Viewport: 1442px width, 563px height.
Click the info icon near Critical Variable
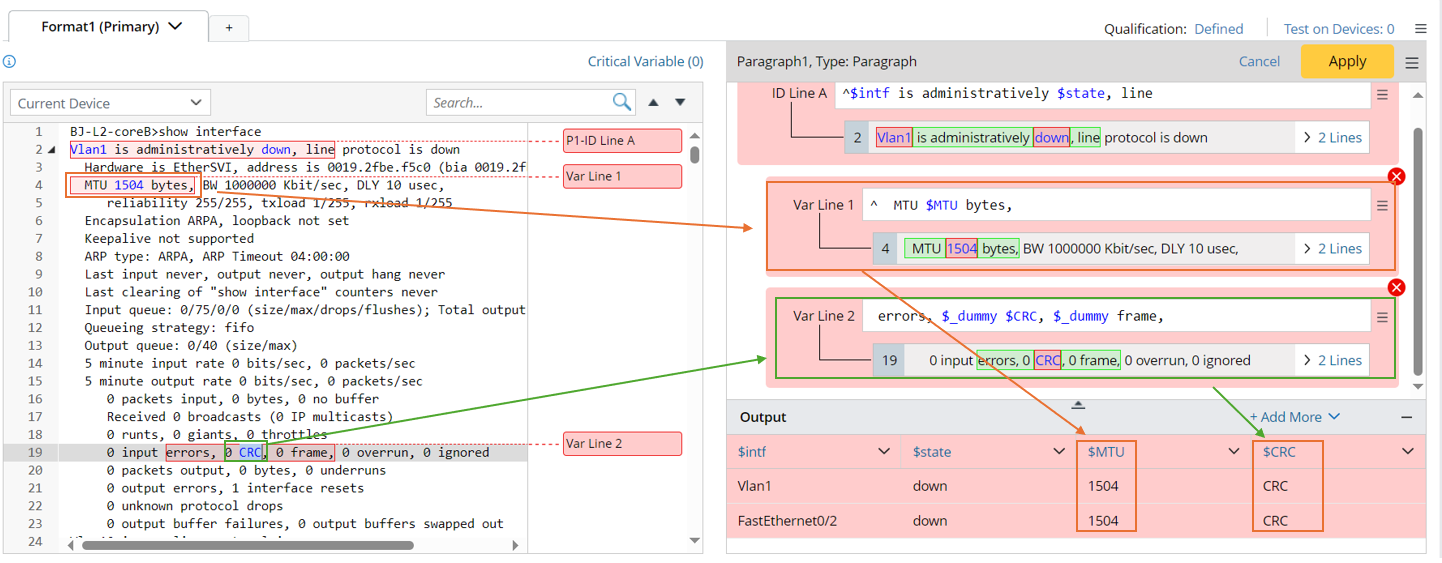tap(9, 62)
